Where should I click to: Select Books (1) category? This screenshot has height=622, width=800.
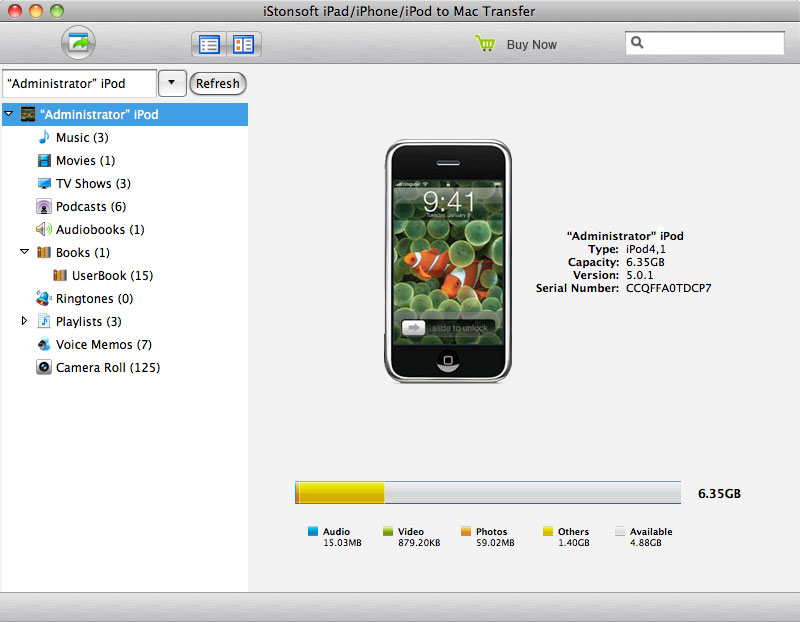tap(83, 253)
